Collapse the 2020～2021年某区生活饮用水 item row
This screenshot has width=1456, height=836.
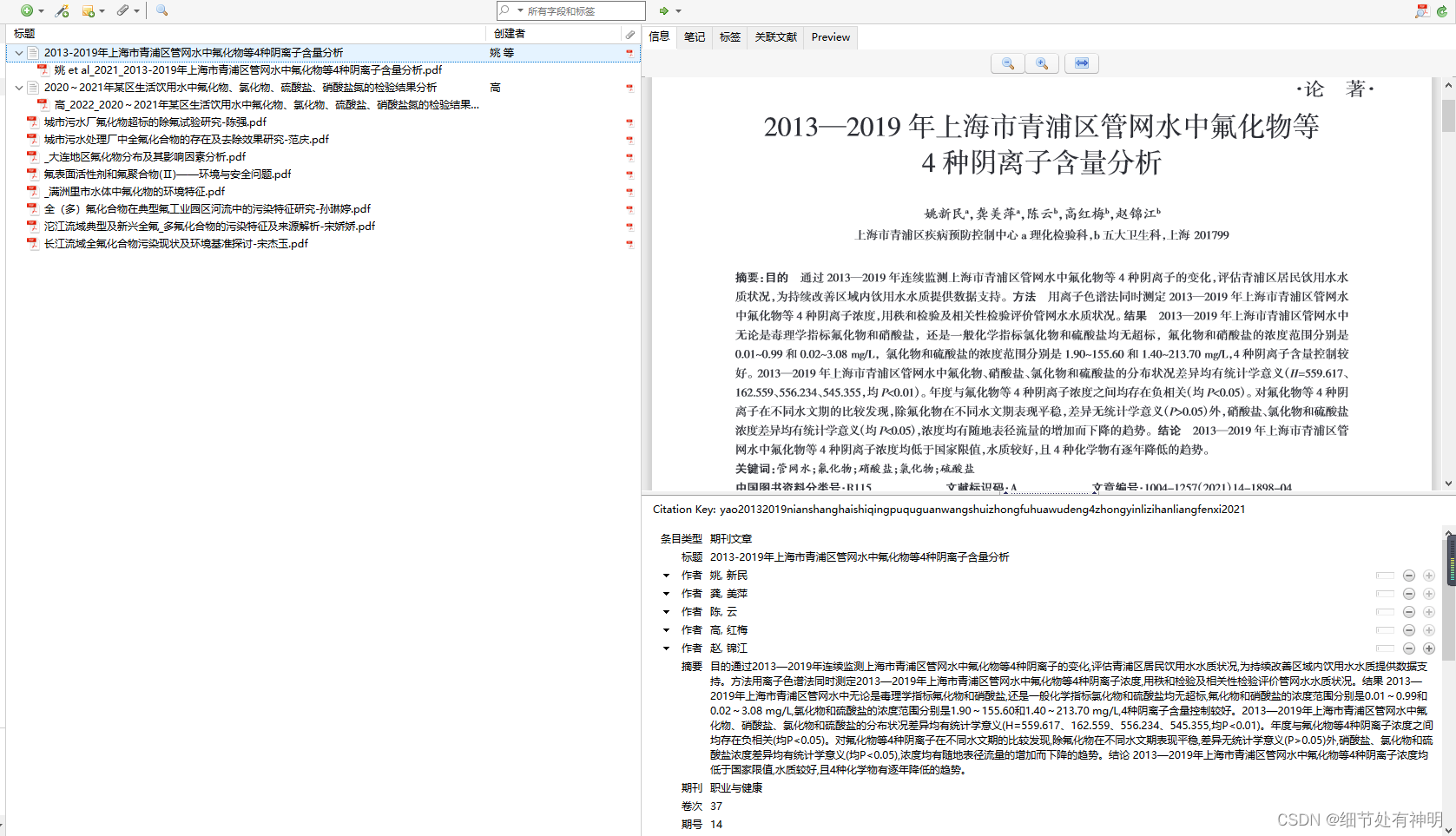[x=19, y=88]
